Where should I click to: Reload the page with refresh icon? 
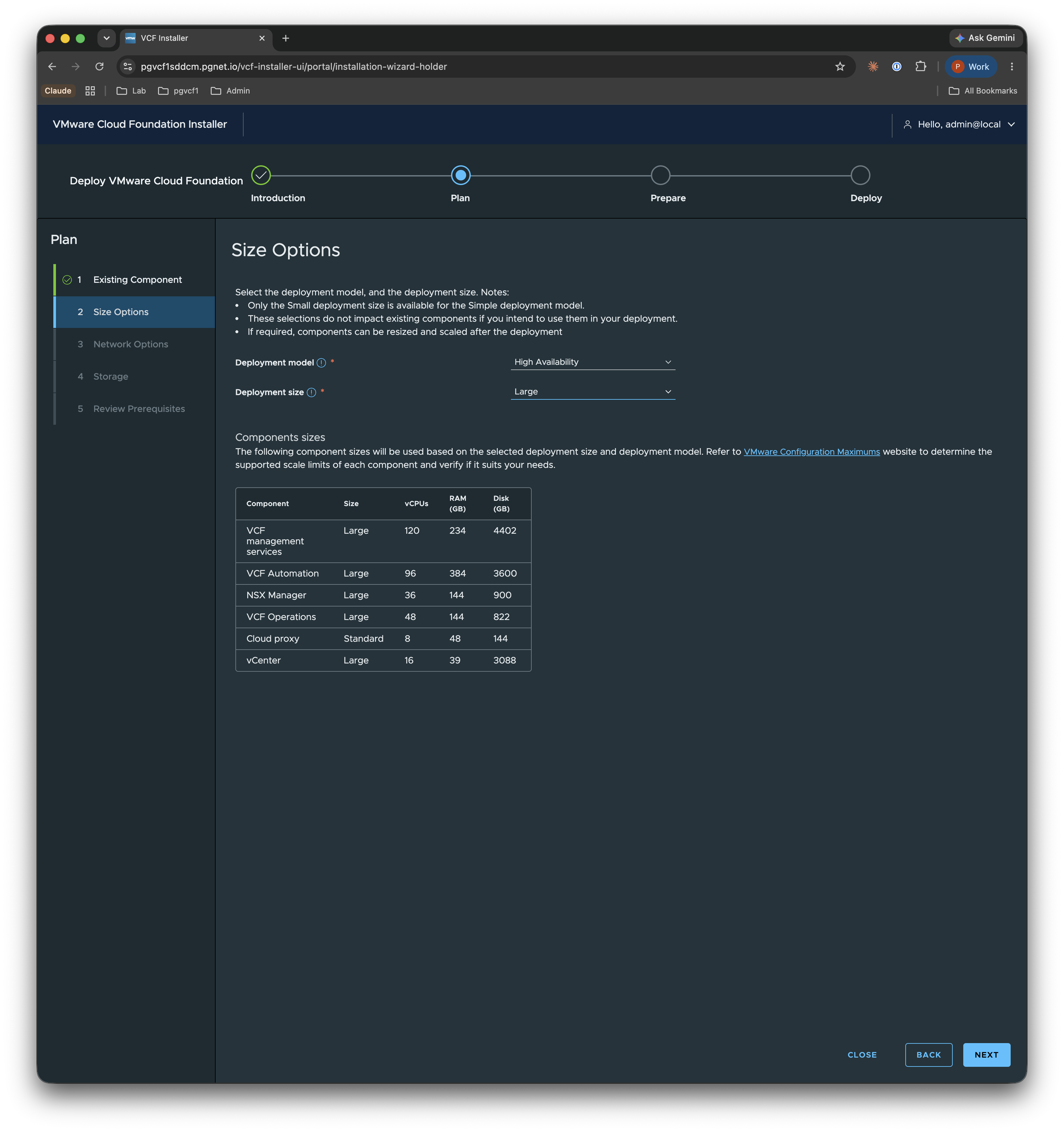pyautogui.click(x=99, y=67)
